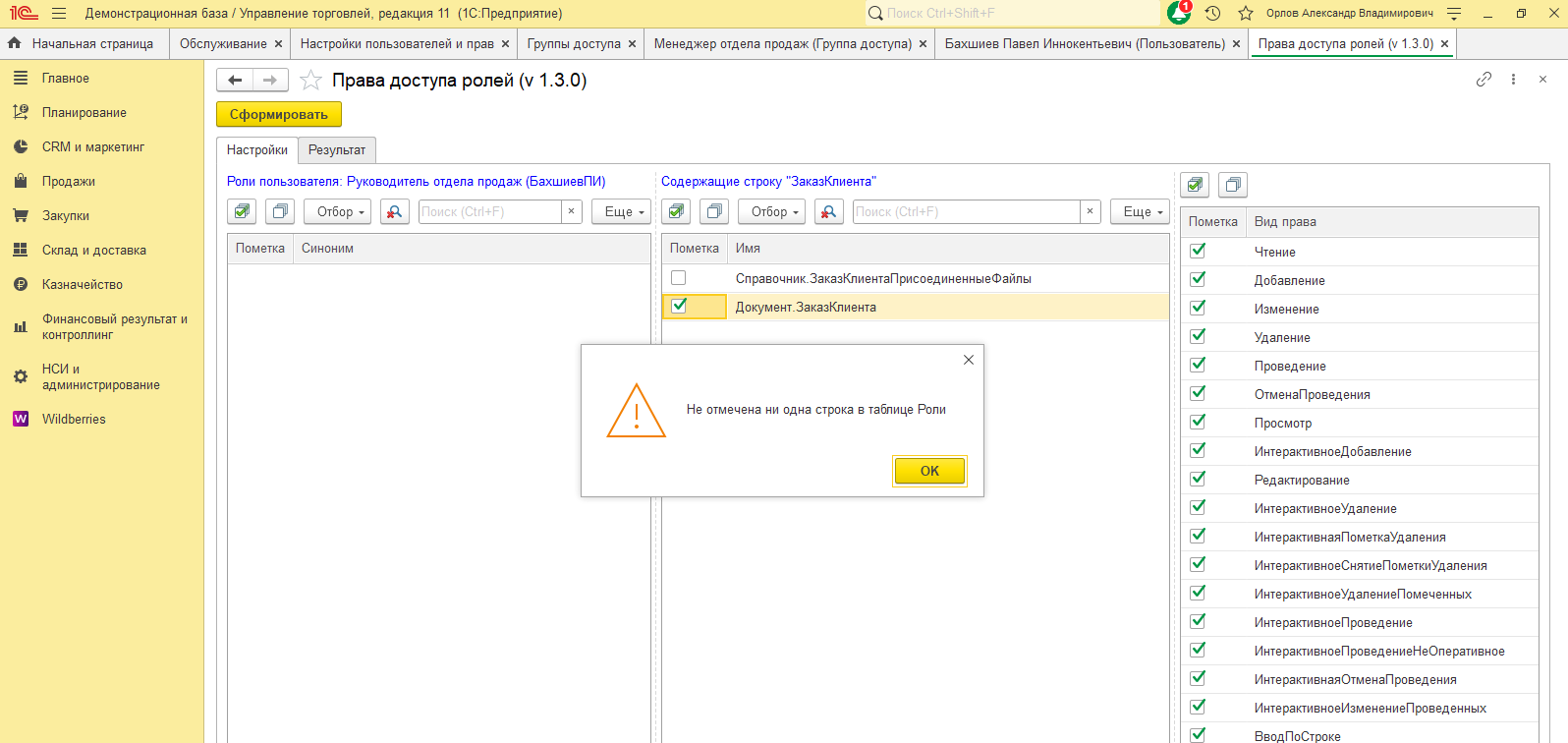Untick Документ.ЗаказКлиента checkbox
Image resolution: width=1568 pixels, height=743 pixels.
[679, 306]
